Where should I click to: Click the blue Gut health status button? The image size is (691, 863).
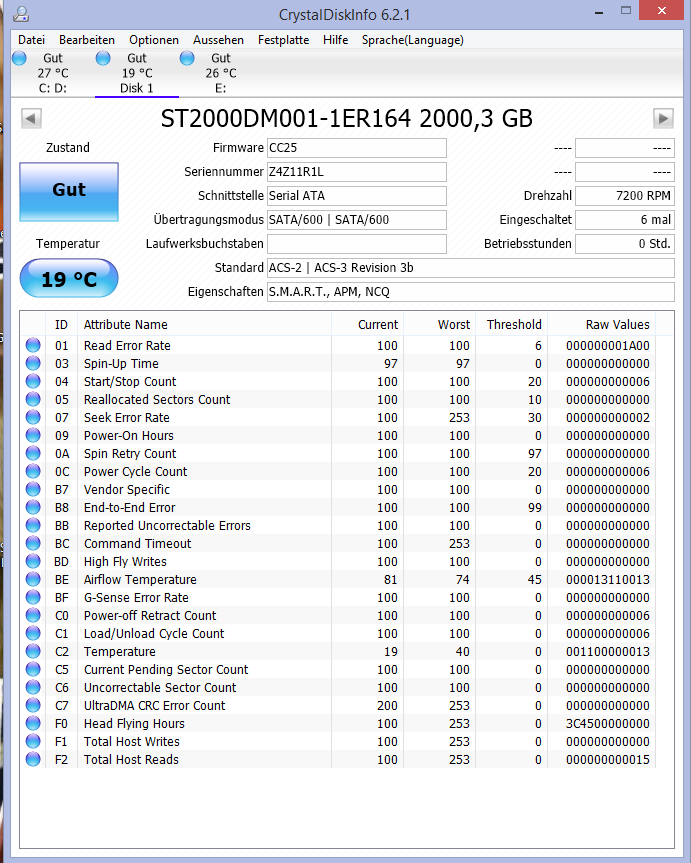(69, 192)
